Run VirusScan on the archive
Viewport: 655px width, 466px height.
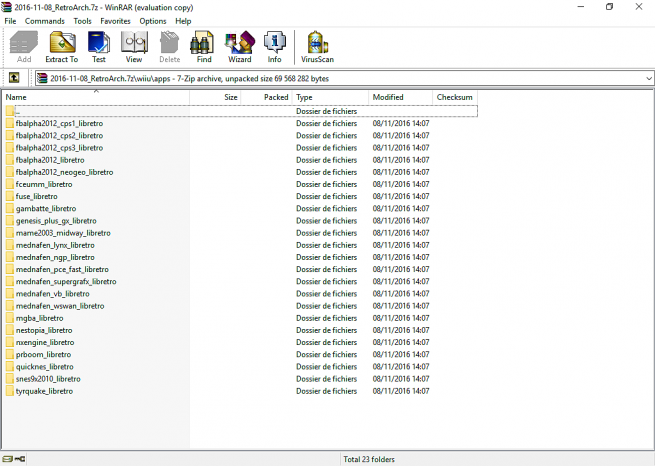[x=317, y=46]
